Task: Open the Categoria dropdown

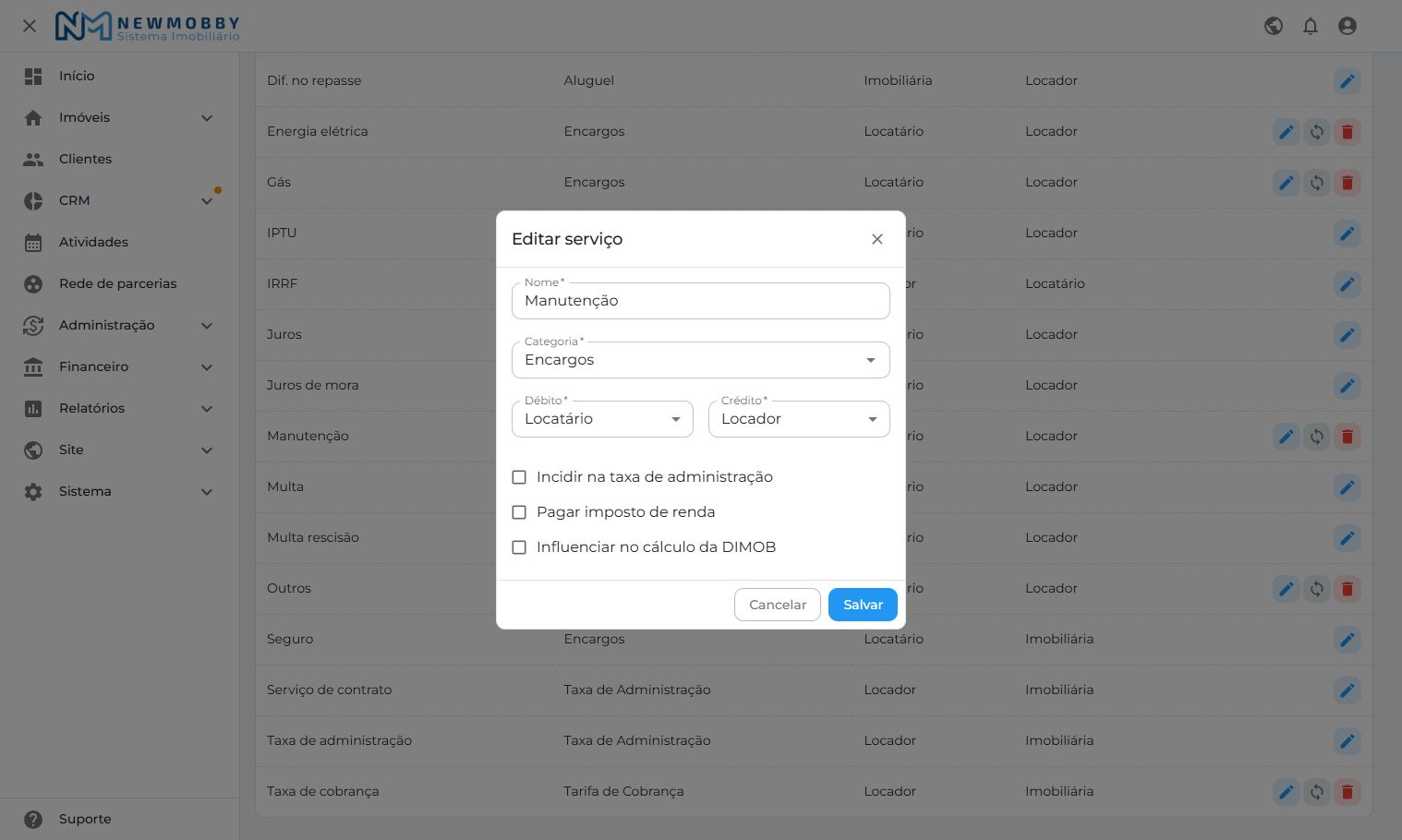Action: (x=701, y=360)
